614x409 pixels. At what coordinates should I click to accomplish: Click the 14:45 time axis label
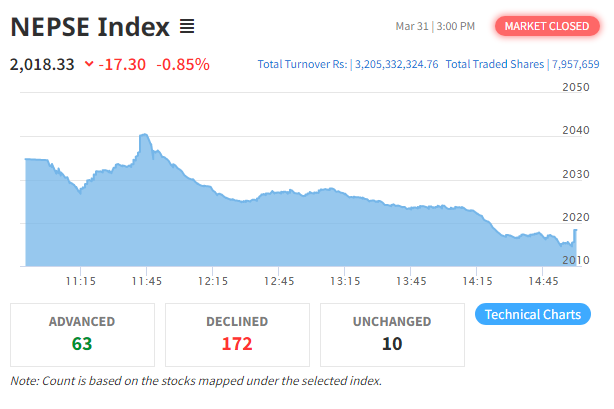[x=543, y=281]
